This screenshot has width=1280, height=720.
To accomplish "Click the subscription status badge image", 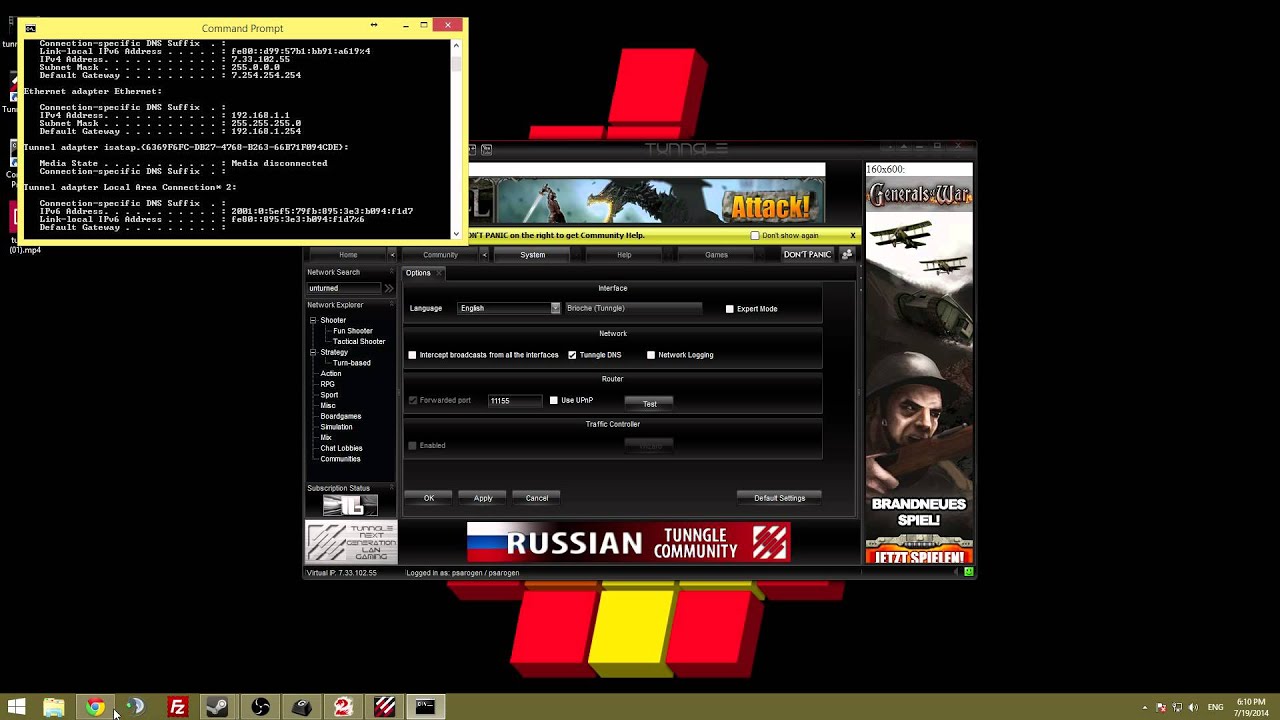I will pos(350,505).
